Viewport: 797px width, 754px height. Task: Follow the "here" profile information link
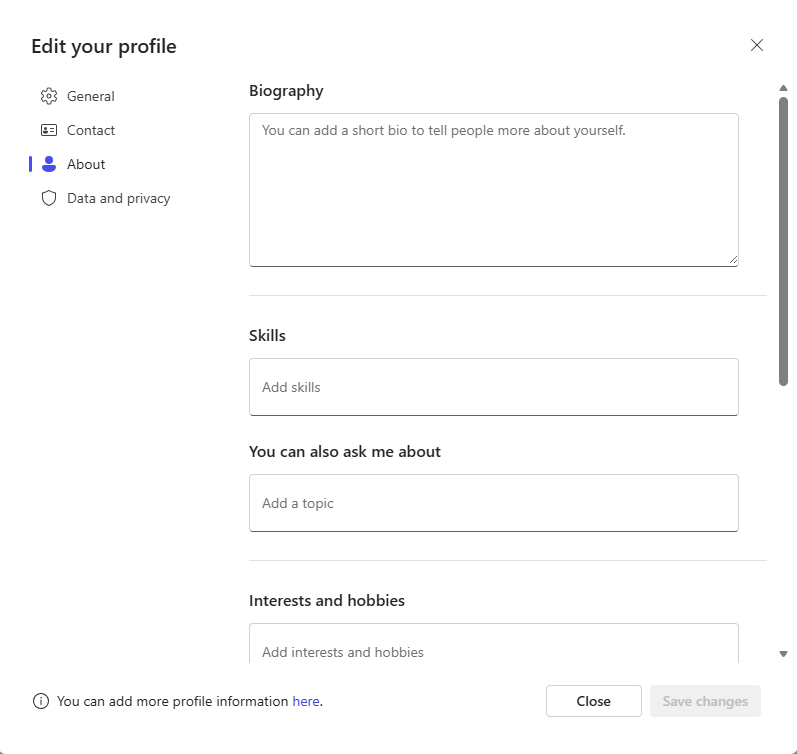coord(305,701)
